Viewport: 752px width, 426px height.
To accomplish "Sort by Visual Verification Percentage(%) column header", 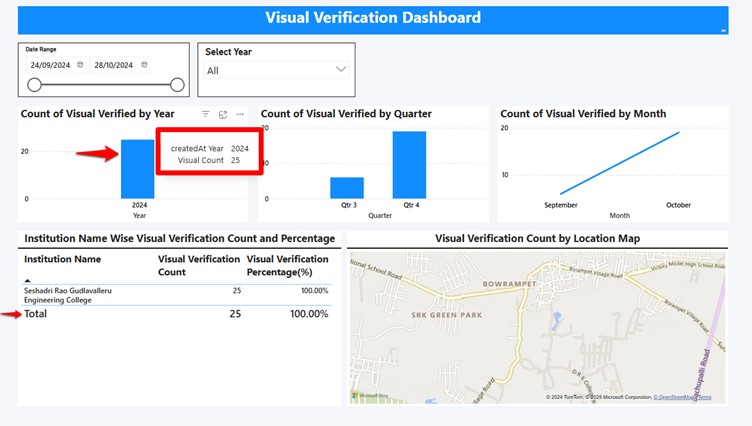I will tap(288, 265).
